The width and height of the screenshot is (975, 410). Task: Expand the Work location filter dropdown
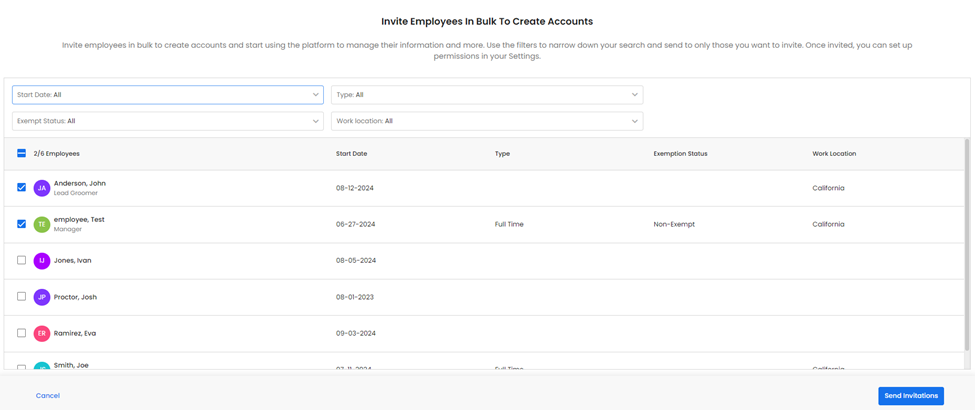click(x=486, y=121)
